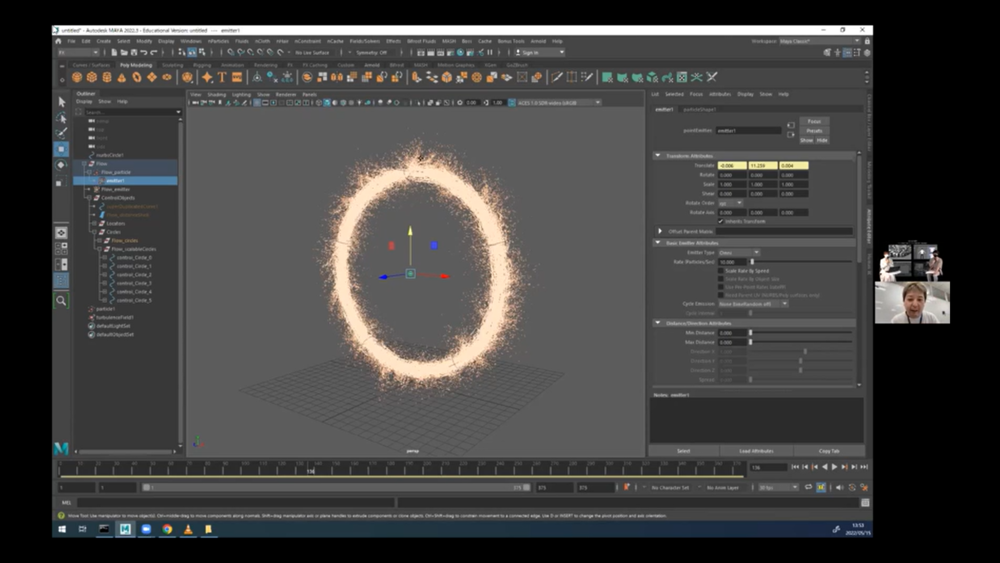Image resolution: width=1000 pixels, height=563 pixels.
Task: Open the nParticles menu
Action: 218,40
